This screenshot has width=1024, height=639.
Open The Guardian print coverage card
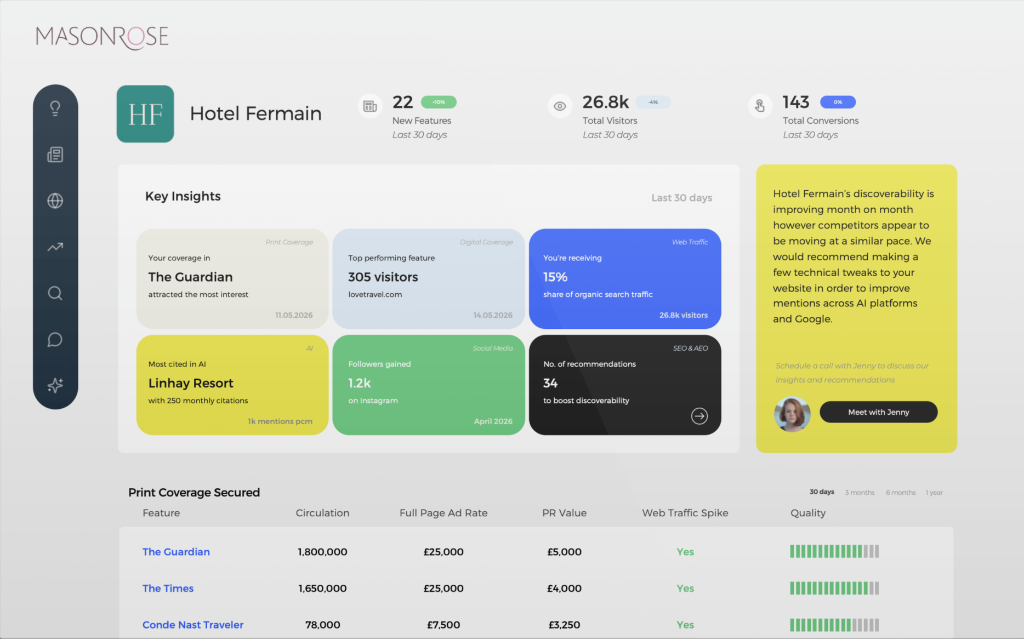[x=232, y=278]
